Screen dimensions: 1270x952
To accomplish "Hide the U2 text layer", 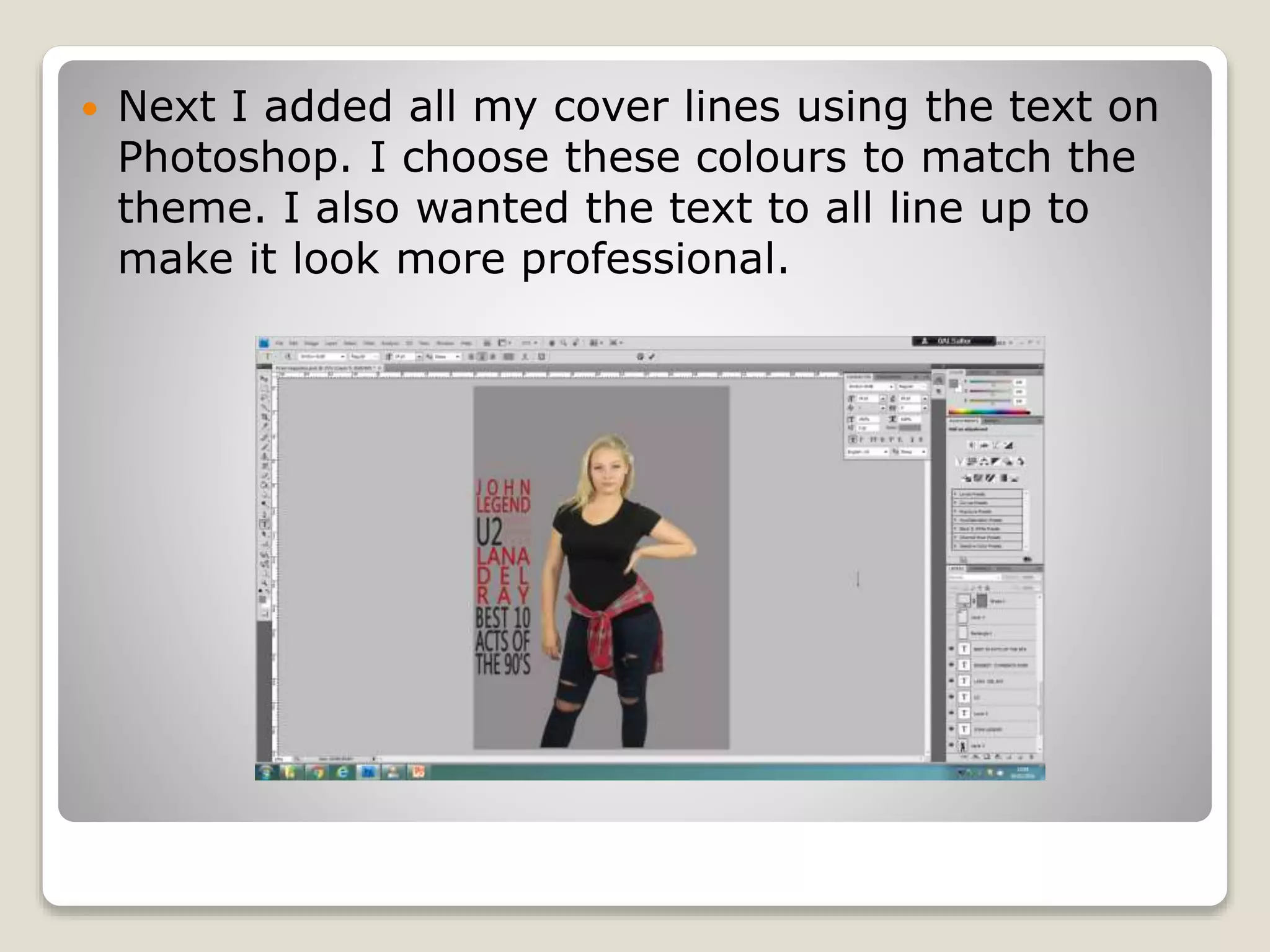I will tap(952, 697).
